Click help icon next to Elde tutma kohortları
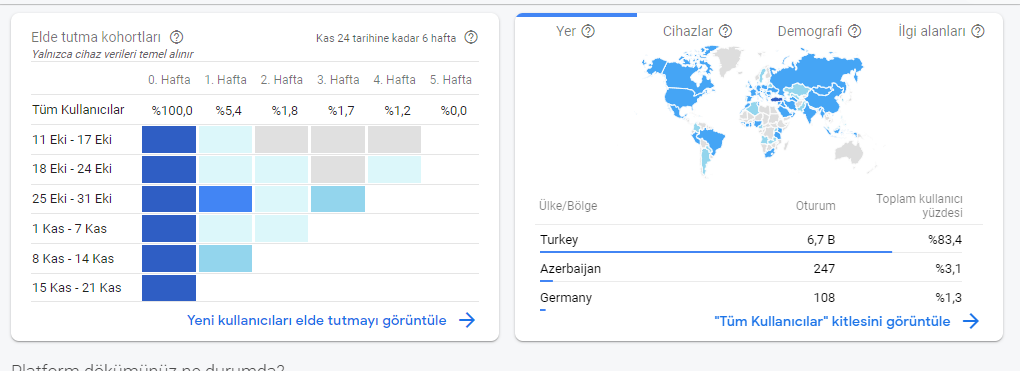The width and height of the screenshot is (1020, 371). (176, 37)
